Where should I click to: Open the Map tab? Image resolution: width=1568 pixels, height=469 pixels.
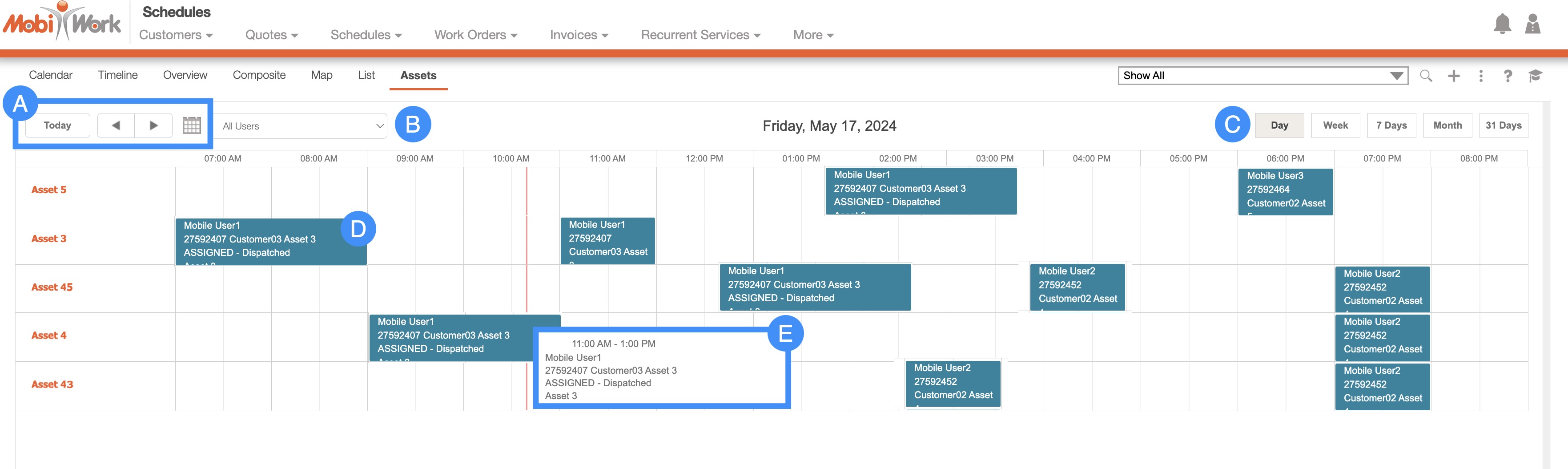pyautogui.click(x=322, y=75)
